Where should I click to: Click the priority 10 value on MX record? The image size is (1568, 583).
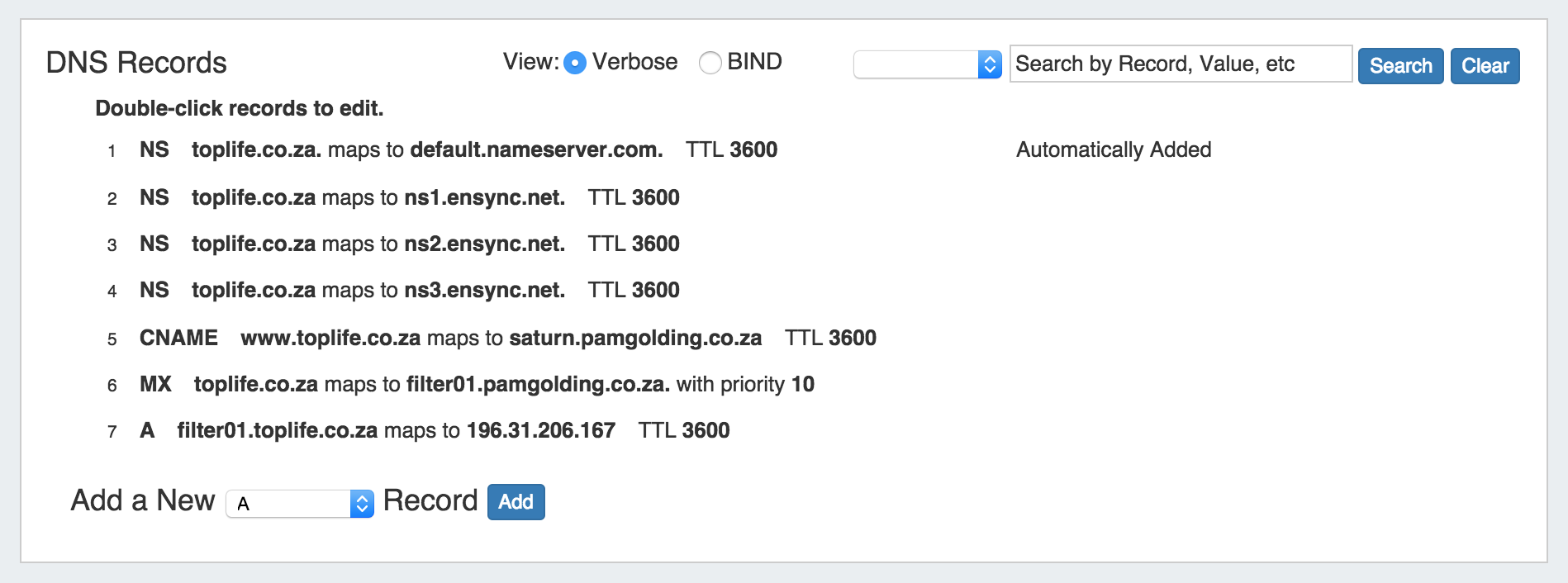click(802, 385)
